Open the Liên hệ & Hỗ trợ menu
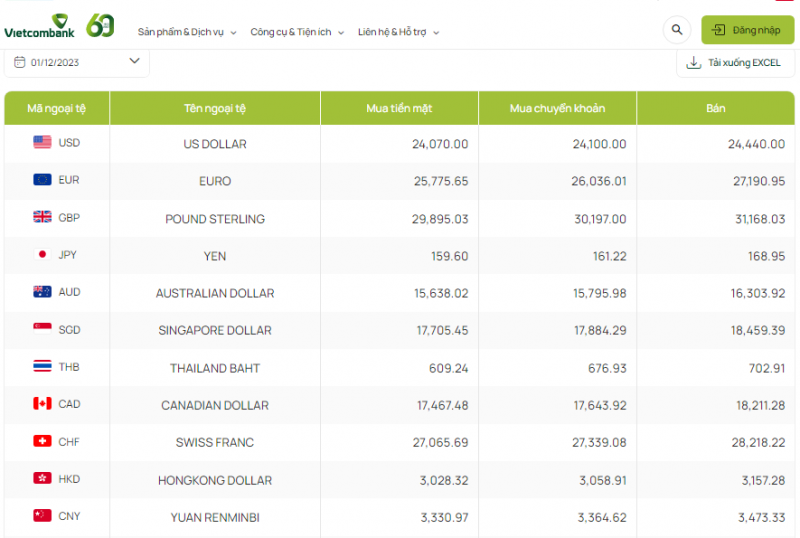The image size is (800, 538). point(398,32)
